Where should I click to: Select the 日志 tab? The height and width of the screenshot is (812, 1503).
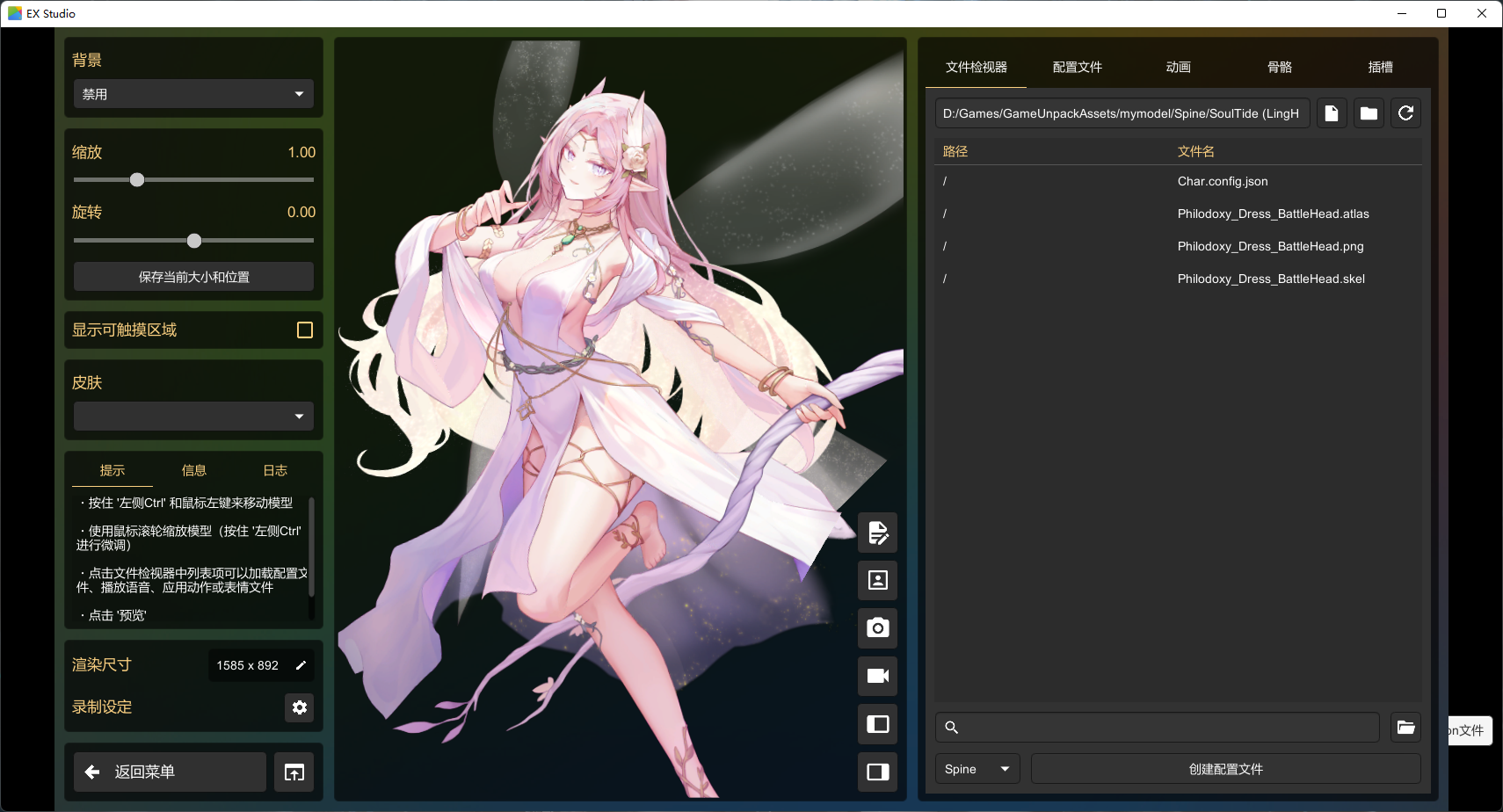276,471
